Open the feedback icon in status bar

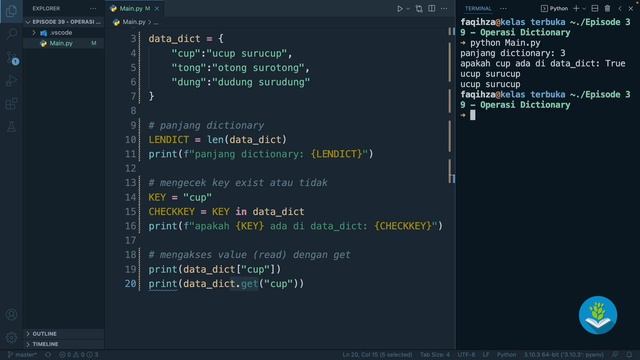coord(615,355)
